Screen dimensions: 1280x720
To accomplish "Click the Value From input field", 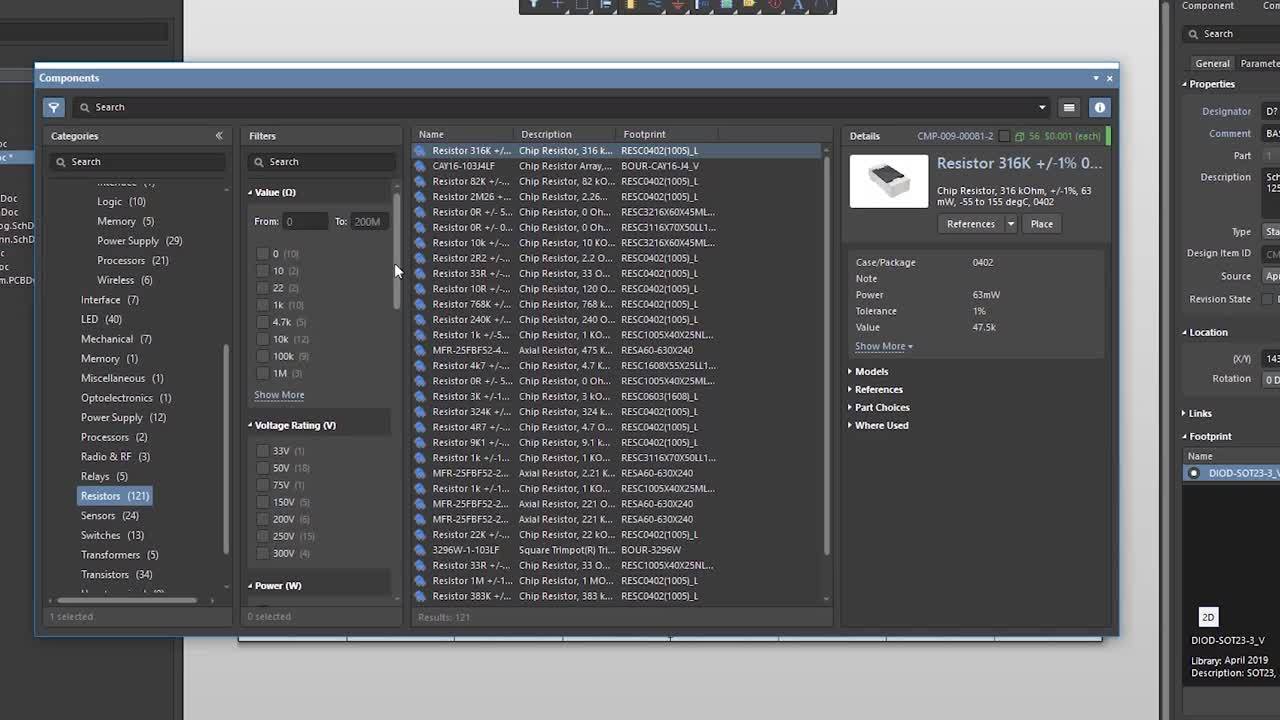I will click(304, 221).
